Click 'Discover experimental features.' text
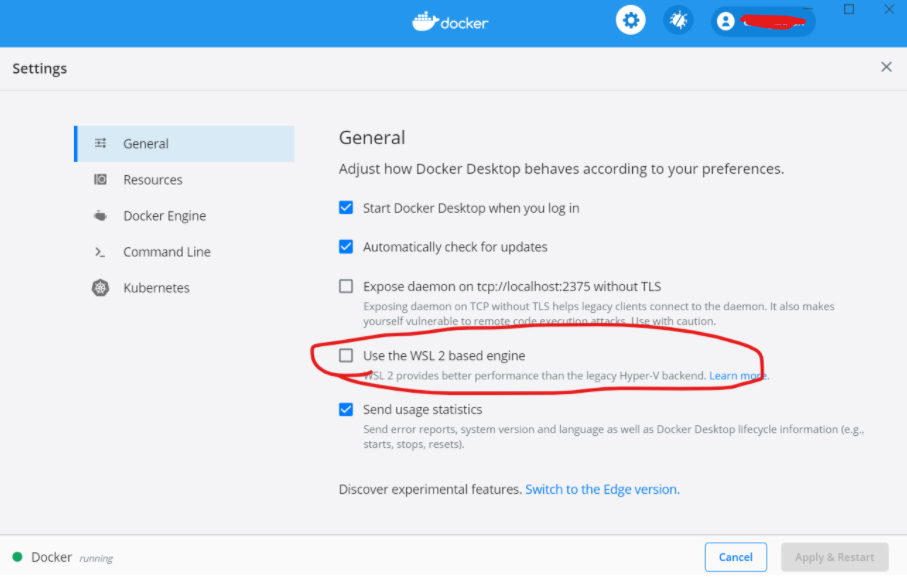The image size is (907, 585). 430,489
